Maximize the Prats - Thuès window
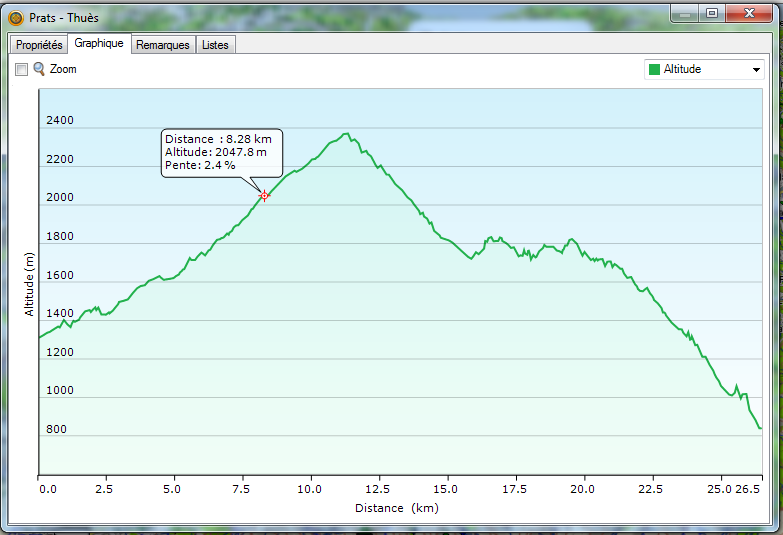The width and height of the screenshot is (783, 535). click(712, 13)
